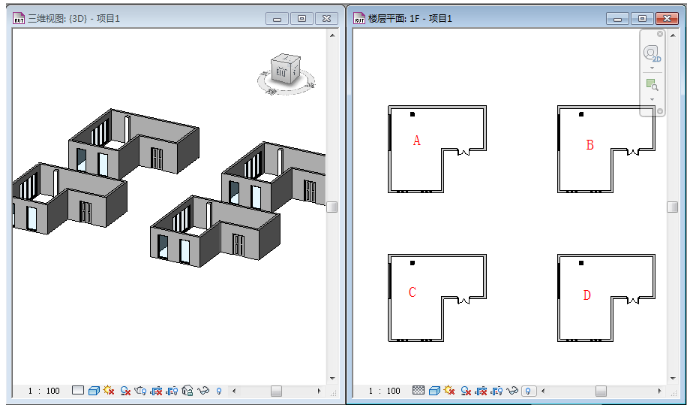The height and width of the screenshot is (413, 694).
Task: Select the red room label C in the floor plan
Action: [x=412, y=292]
